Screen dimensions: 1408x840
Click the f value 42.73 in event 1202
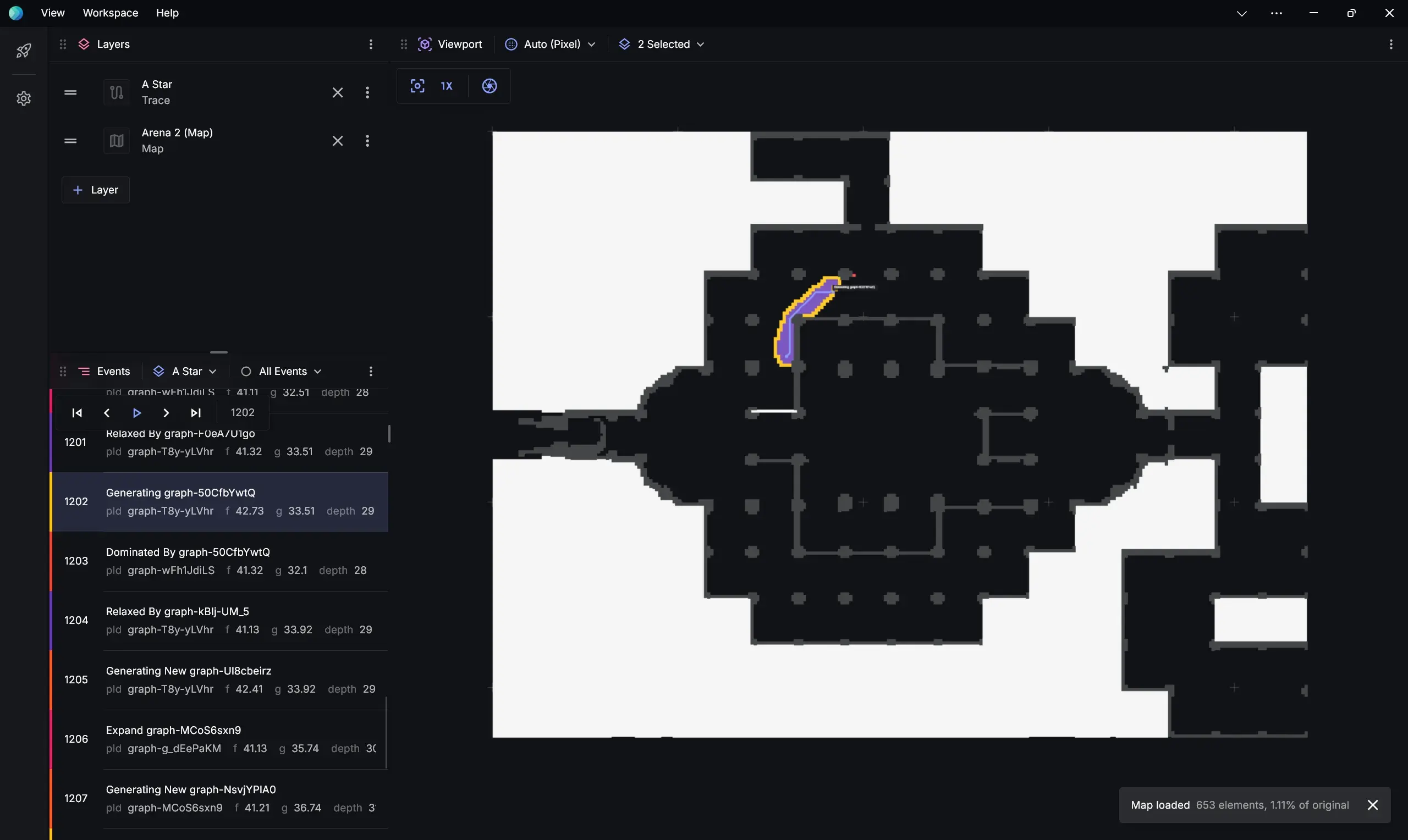[250, 511]
